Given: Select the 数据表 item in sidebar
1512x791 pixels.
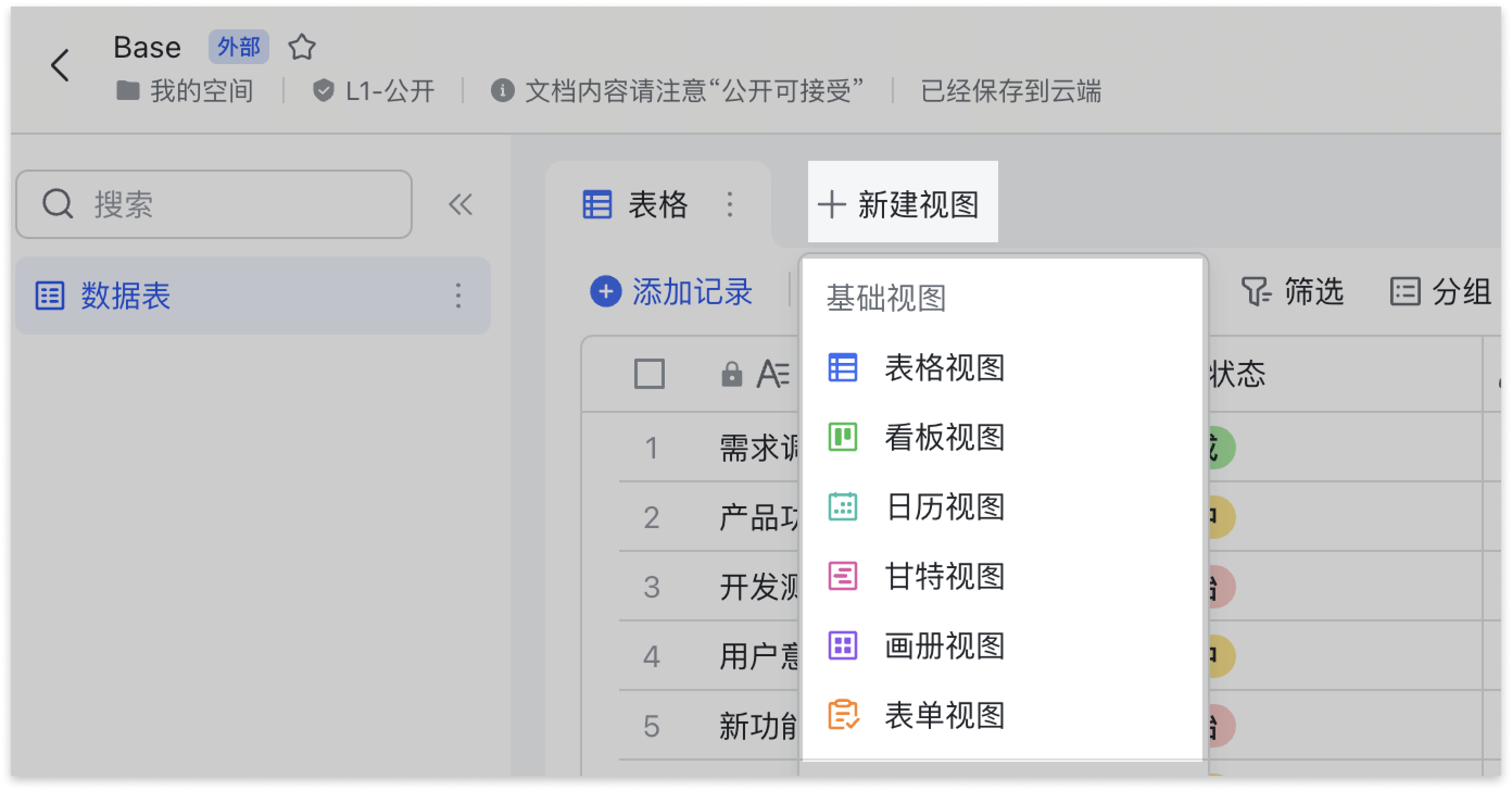Looking at the screenshot, I should pyautogui.click(x=253, y=296).
